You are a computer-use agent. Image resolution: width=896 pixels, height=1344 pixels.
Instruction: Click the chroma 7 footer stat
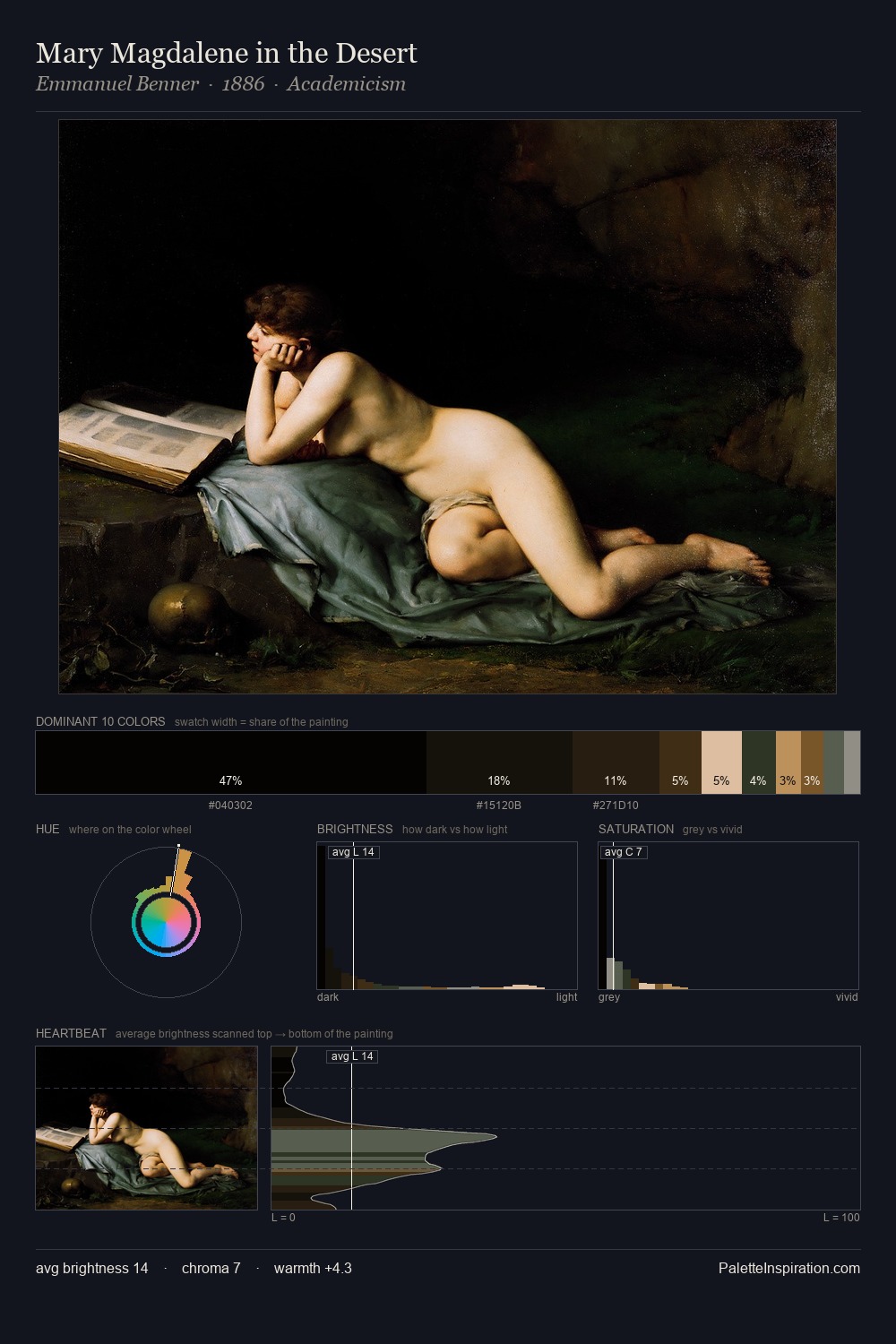tap(211, 1268)
